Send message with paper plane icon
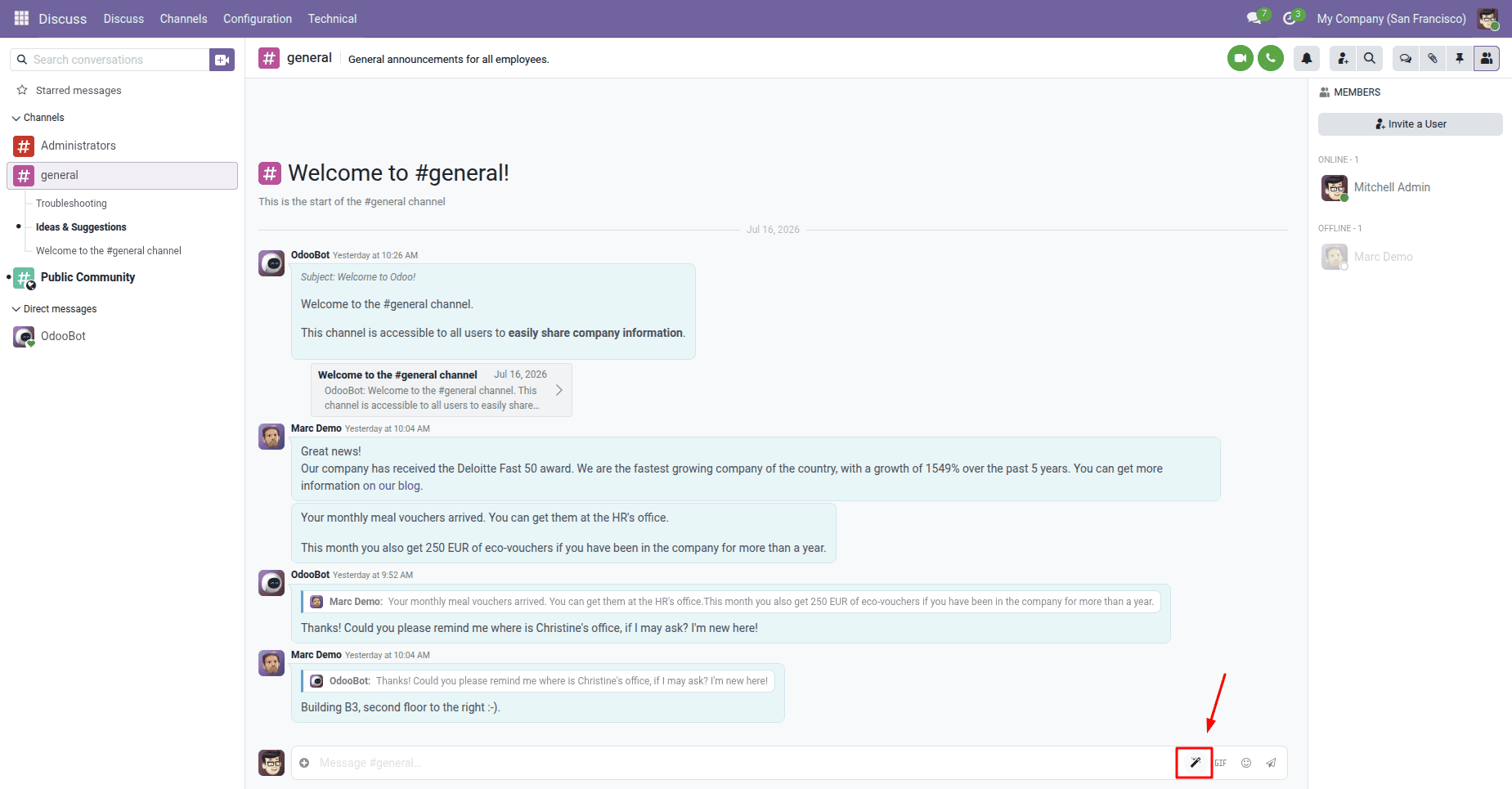The image size is (1512, 789). click(x=1271, y=763)
